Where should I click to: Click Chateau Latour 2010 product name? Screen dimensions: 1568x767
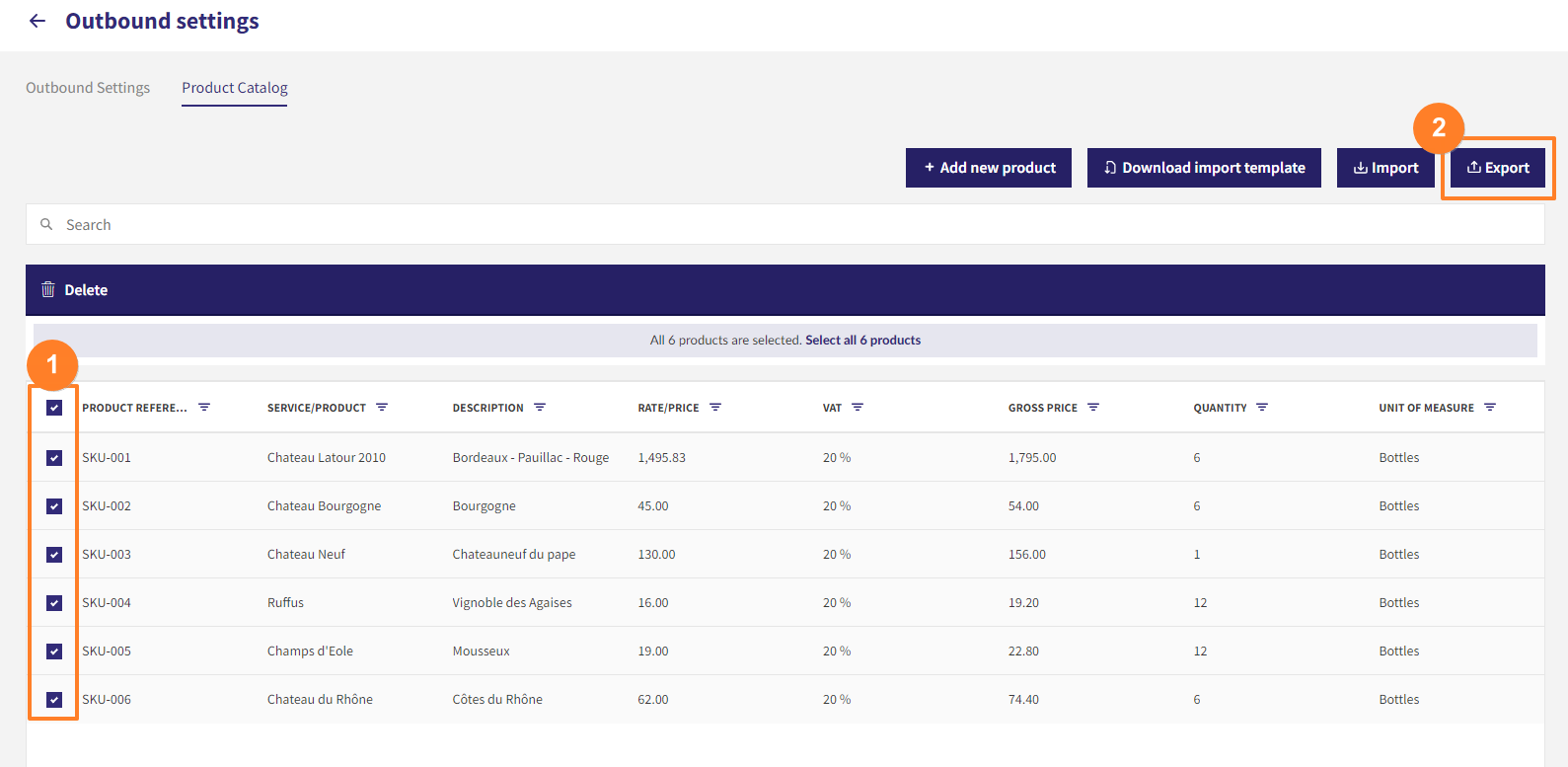327,457
